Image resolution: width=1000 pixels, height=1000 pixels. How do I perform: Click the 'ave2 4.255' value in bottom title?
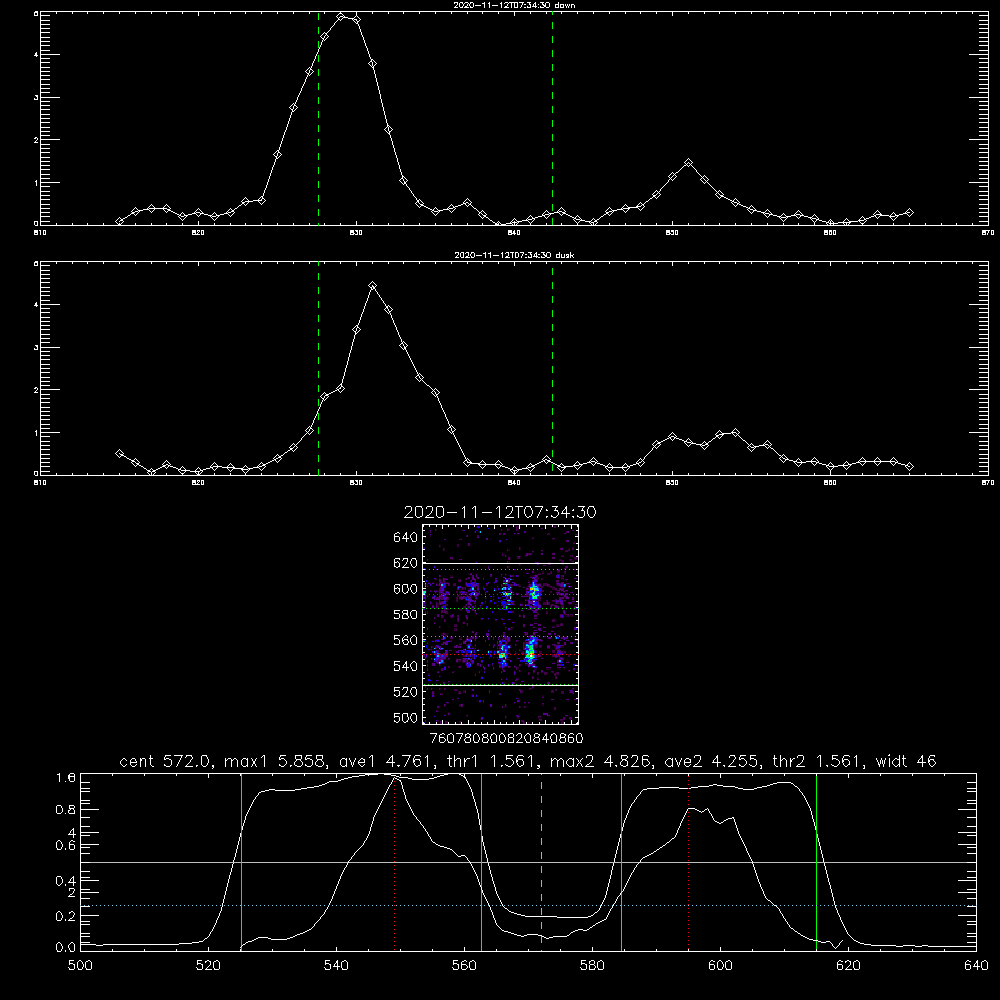713,761
